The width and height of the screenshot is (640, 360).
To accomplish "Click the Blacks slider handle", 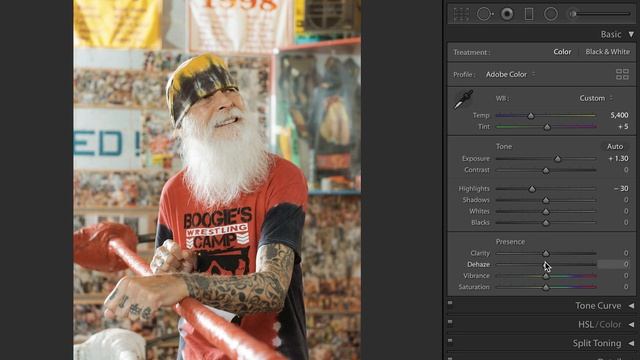I will [546, 223].
